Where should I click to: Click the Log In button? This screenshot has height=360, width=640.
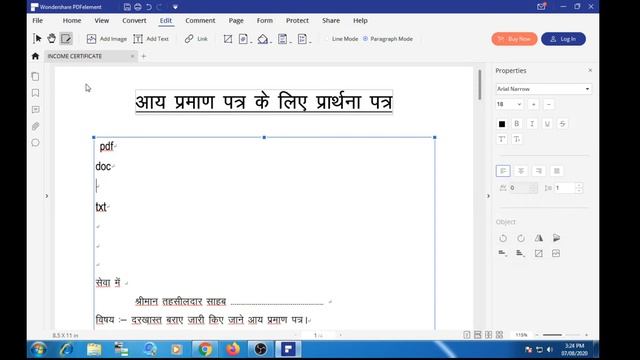[x=563, y=39]
